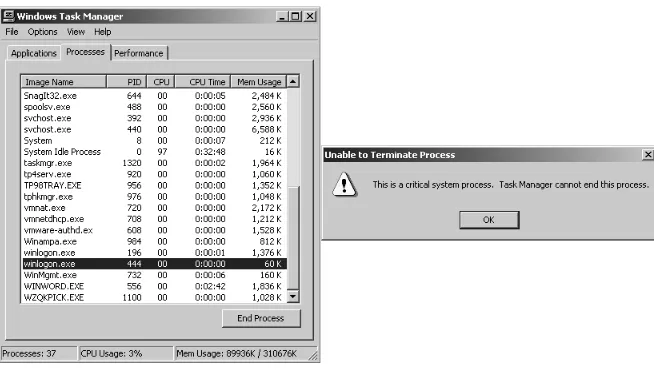The height and width of the screenshot is (370, 654).
Task: Select the taskmgr.exe process
Action: pos(154,163)
